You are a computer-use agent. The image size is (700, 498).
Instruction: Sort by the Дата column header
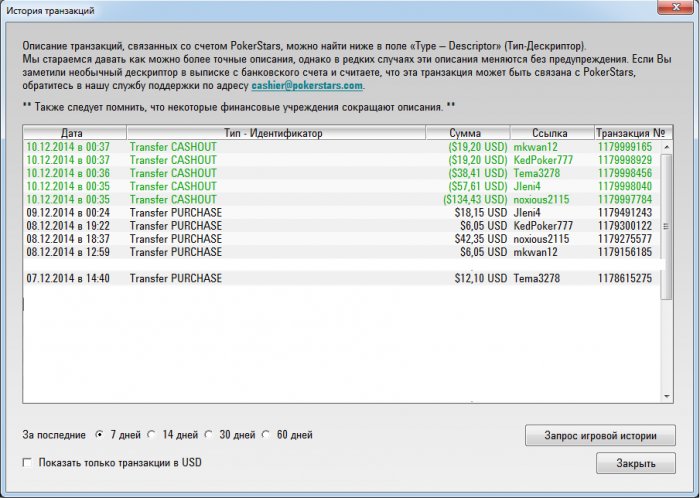(x=75, y=133)
